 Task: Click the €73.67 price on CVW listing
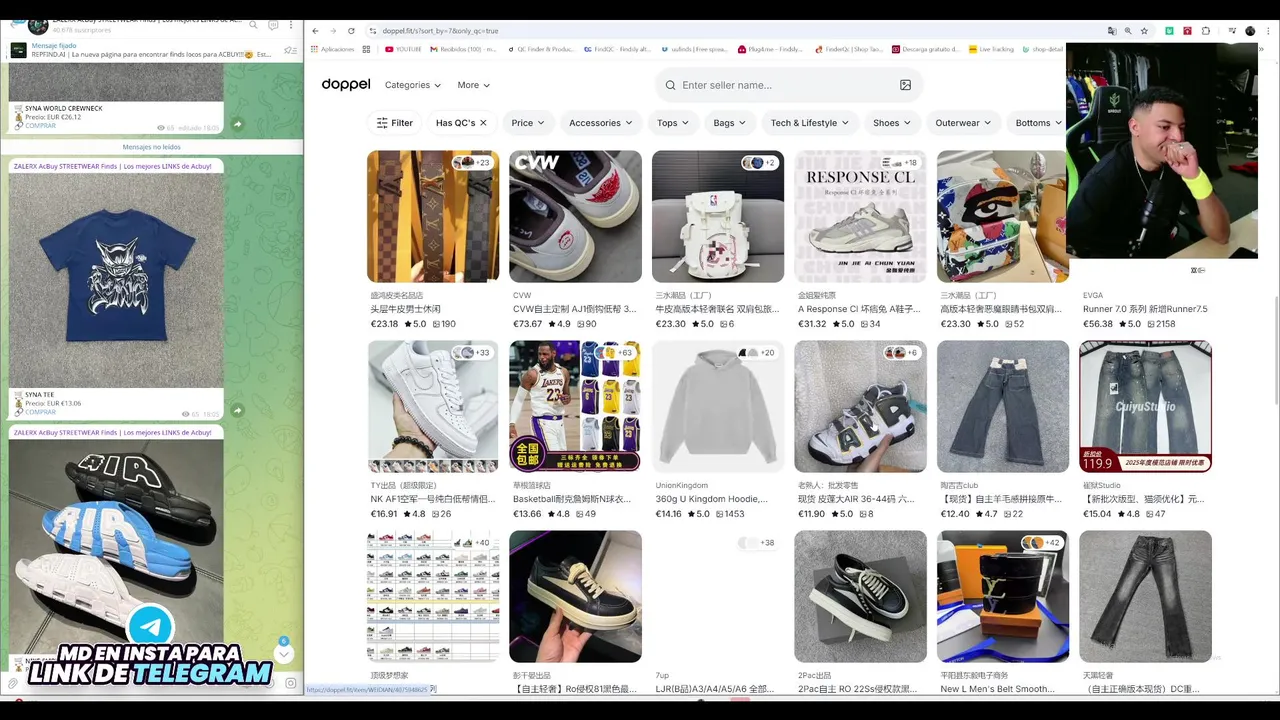tap(527, 324)
